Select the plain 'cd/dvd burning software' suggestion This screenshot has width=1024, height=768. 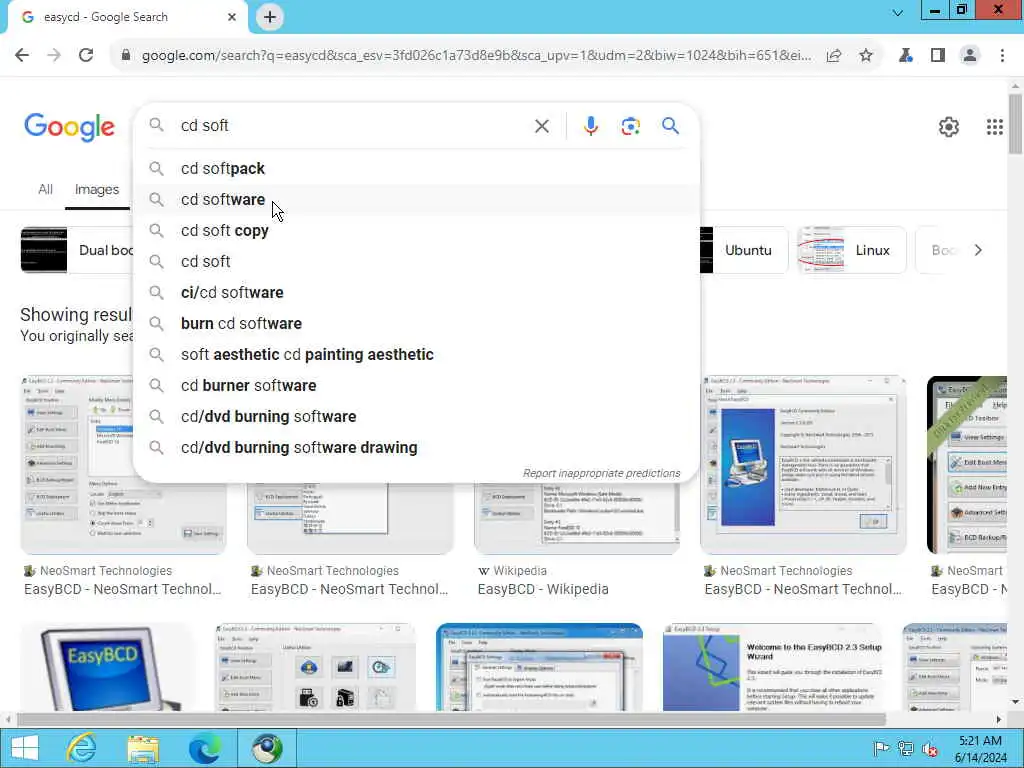pos(416,417)
